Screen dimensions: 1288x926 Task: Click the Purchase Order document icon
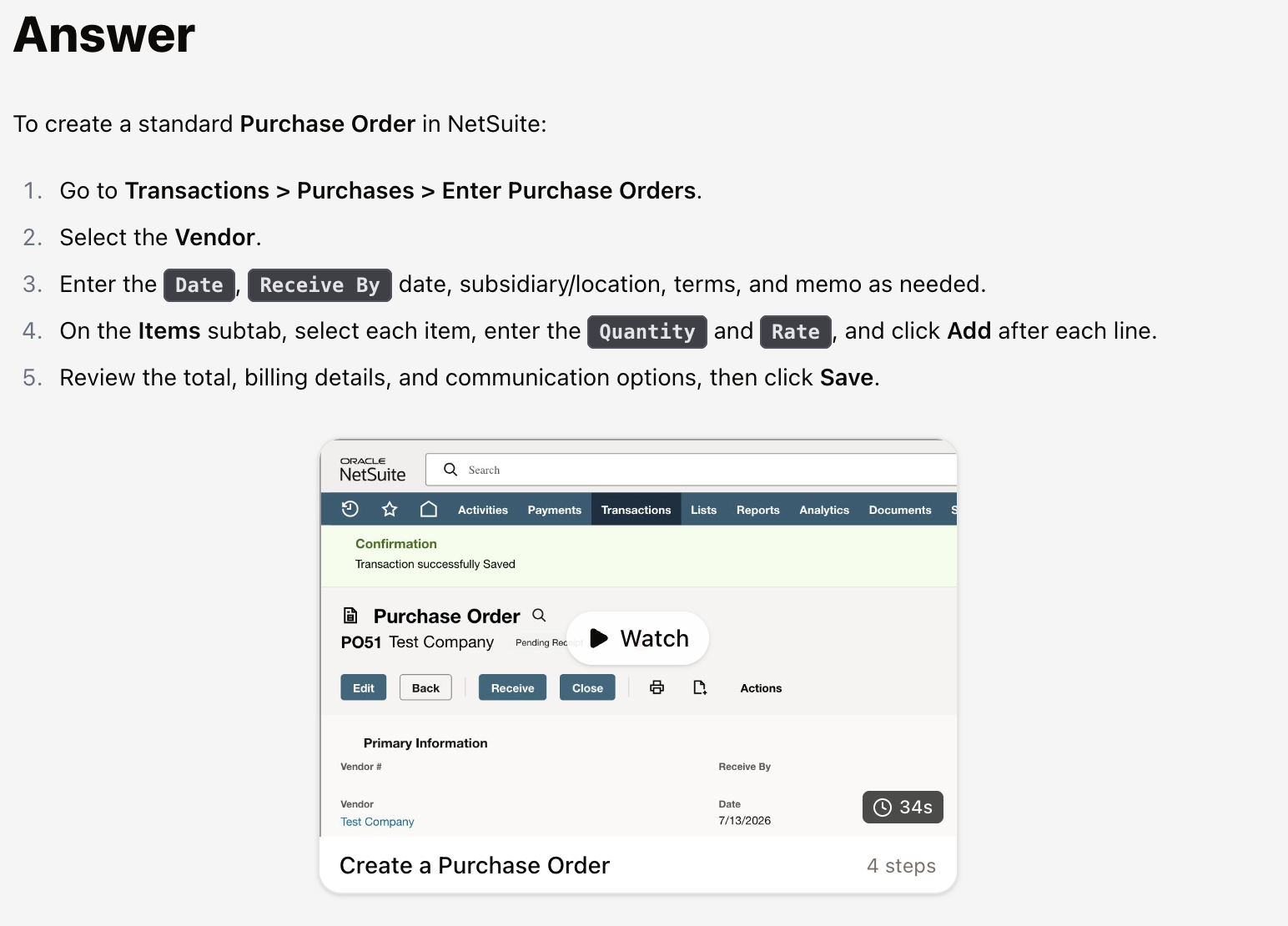350,616
